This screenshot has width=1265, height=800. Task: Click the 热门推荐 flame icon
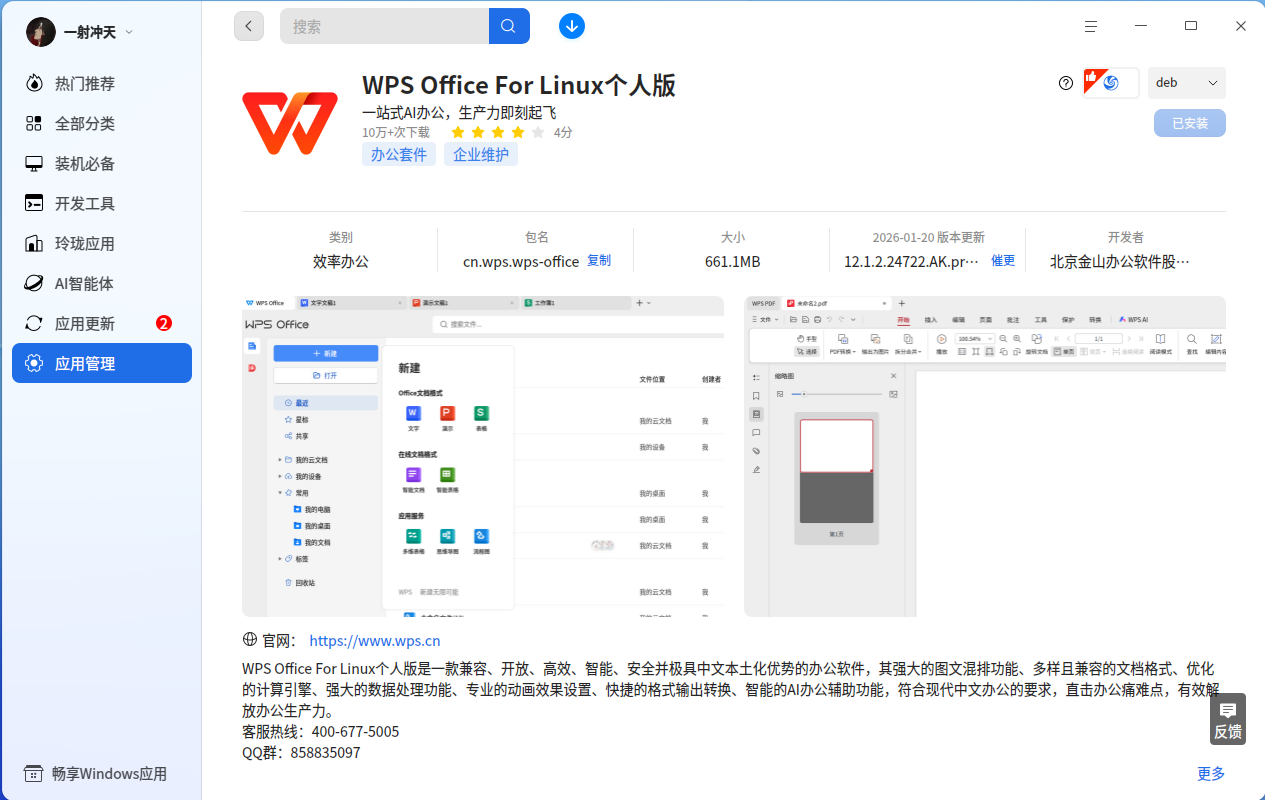click(x=34, y=83)
